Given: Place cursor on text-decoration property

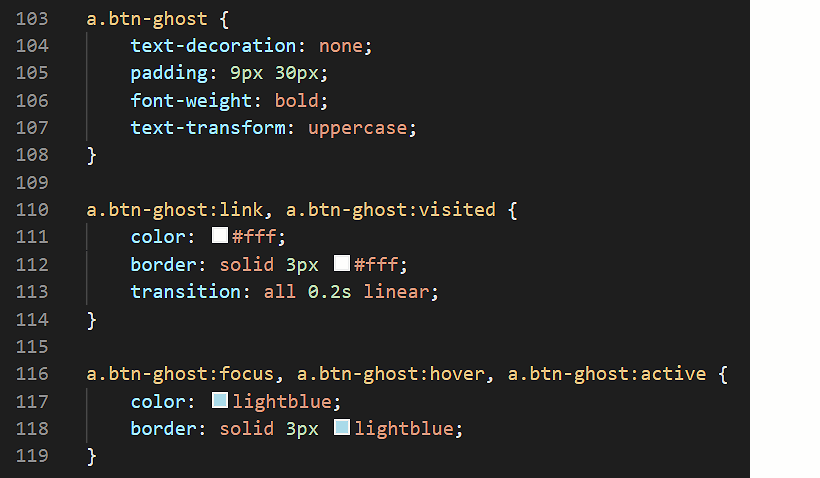Looking at the screenshot, I should pyautogui.click(x=213, y=46).
